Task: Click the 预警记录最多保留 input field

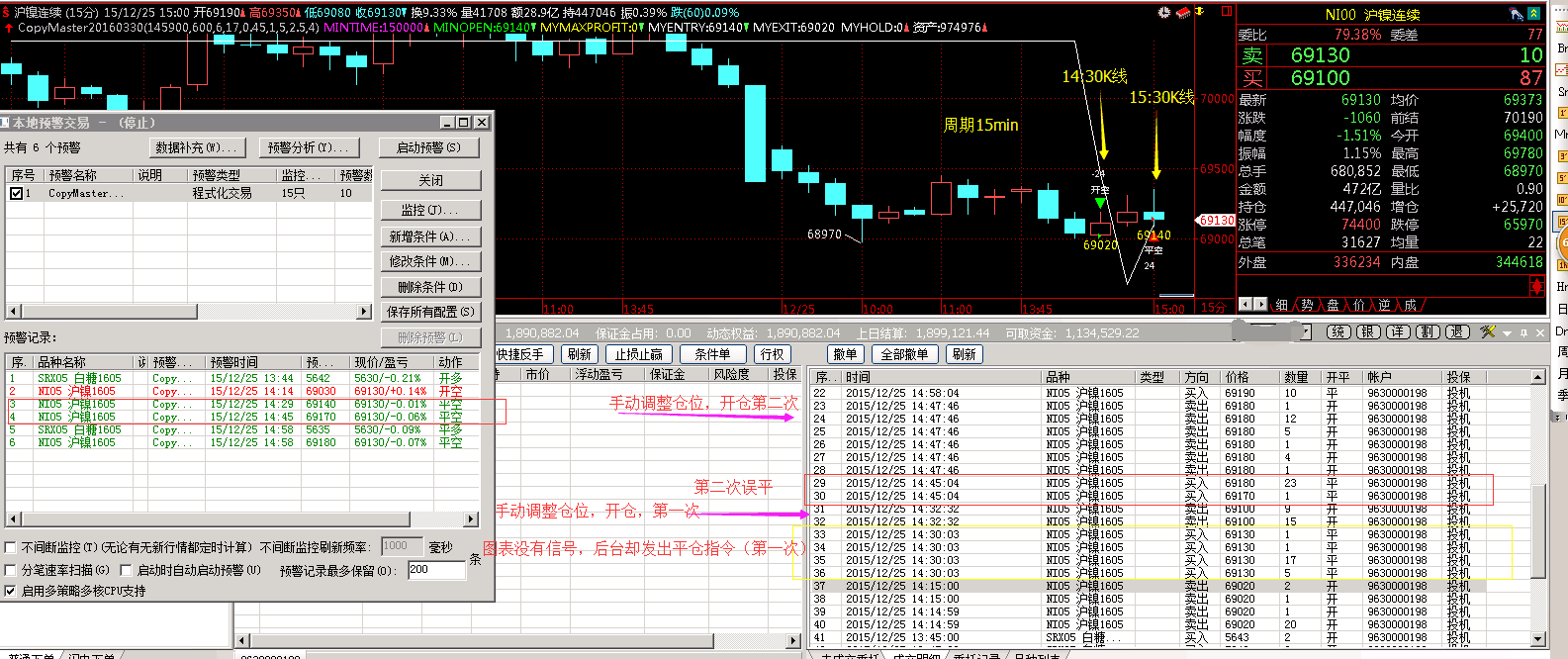Action: tap(436, 570)
